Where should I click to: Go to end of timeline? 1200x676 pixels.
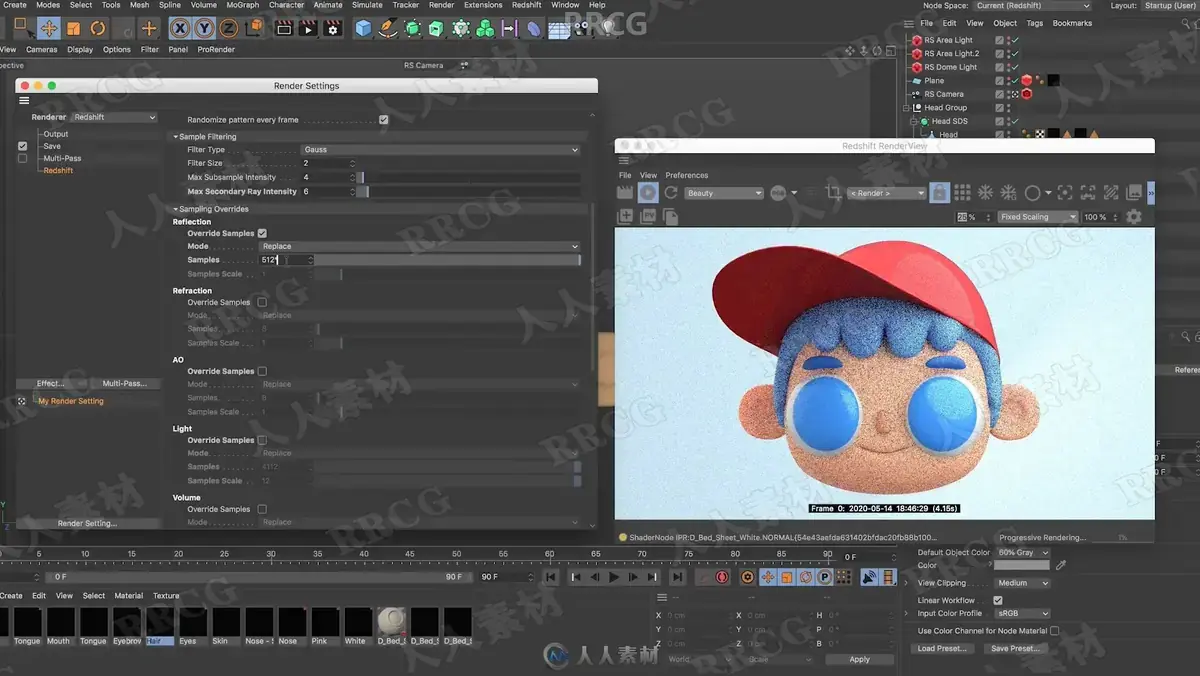pos(677,577)
